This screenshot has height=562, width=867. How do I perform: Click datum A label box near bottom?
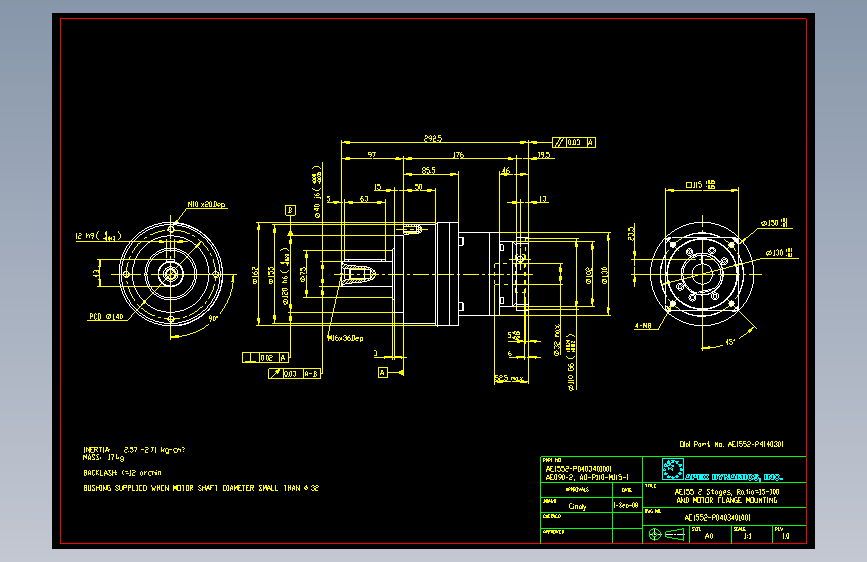383,372
